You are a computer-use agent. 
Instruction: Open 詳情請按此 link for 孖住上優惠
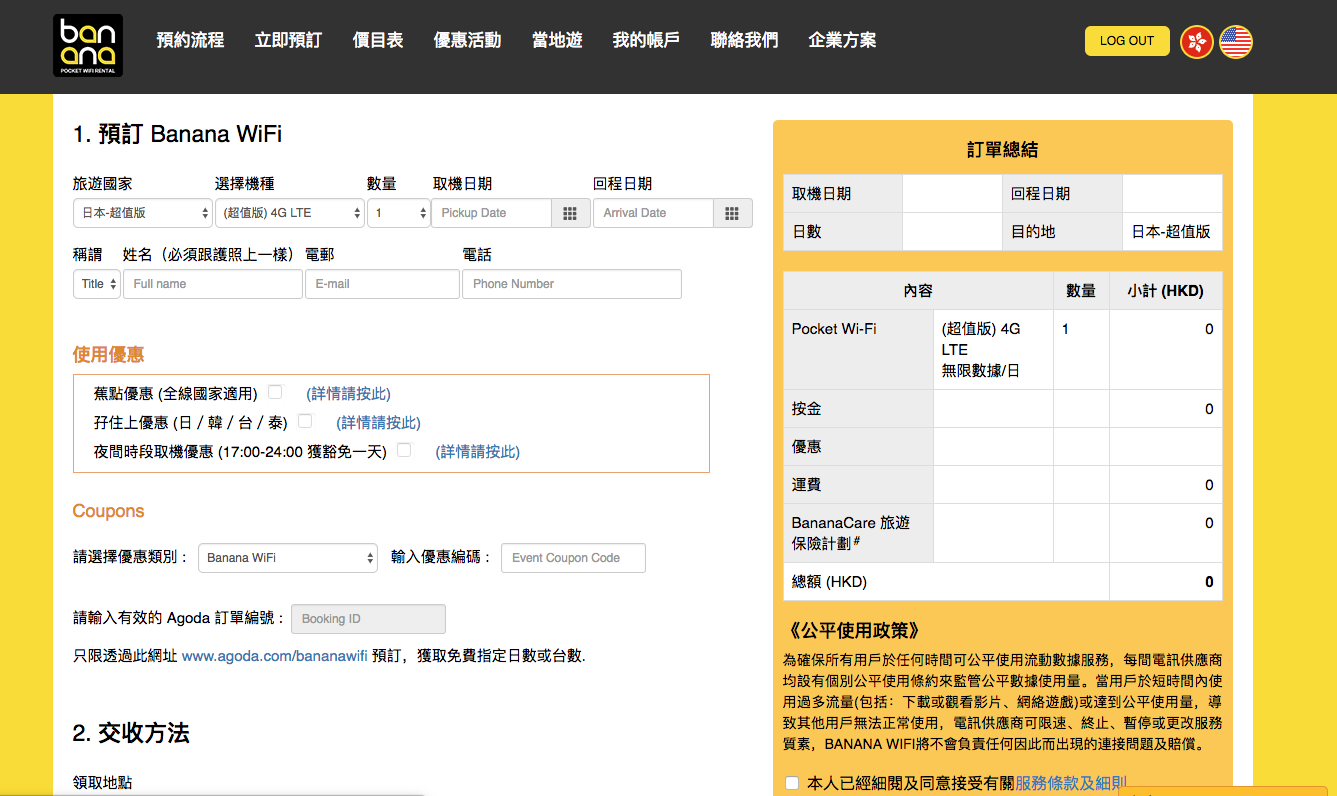(378, 422)
